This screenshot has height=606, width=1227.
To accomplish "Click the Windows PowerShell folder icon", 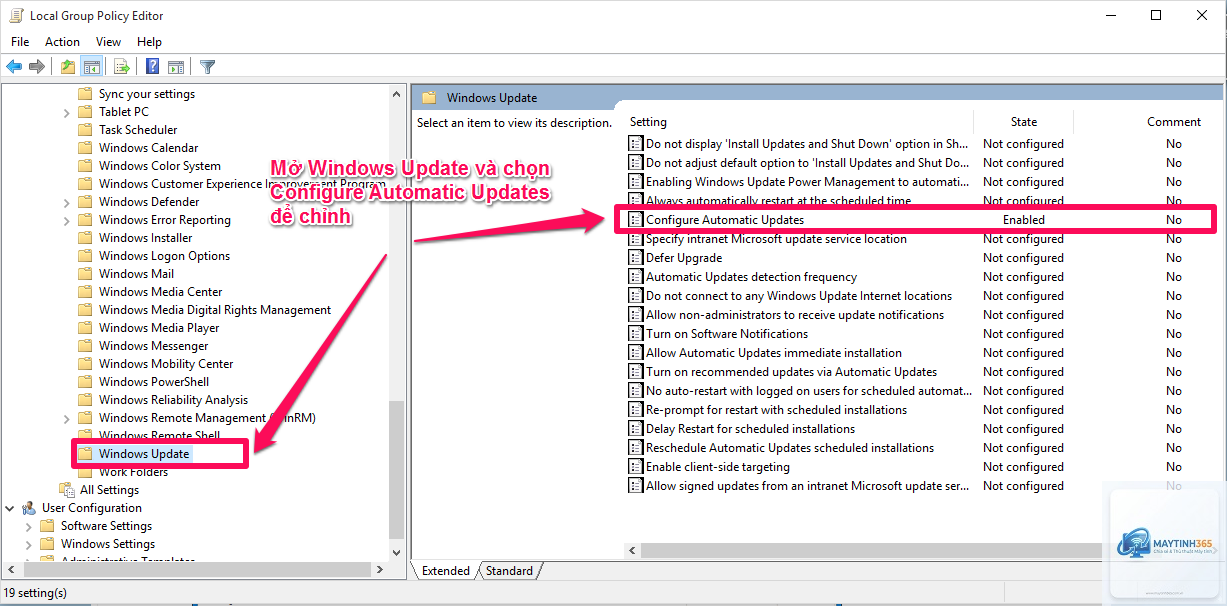I will (85, 382).
